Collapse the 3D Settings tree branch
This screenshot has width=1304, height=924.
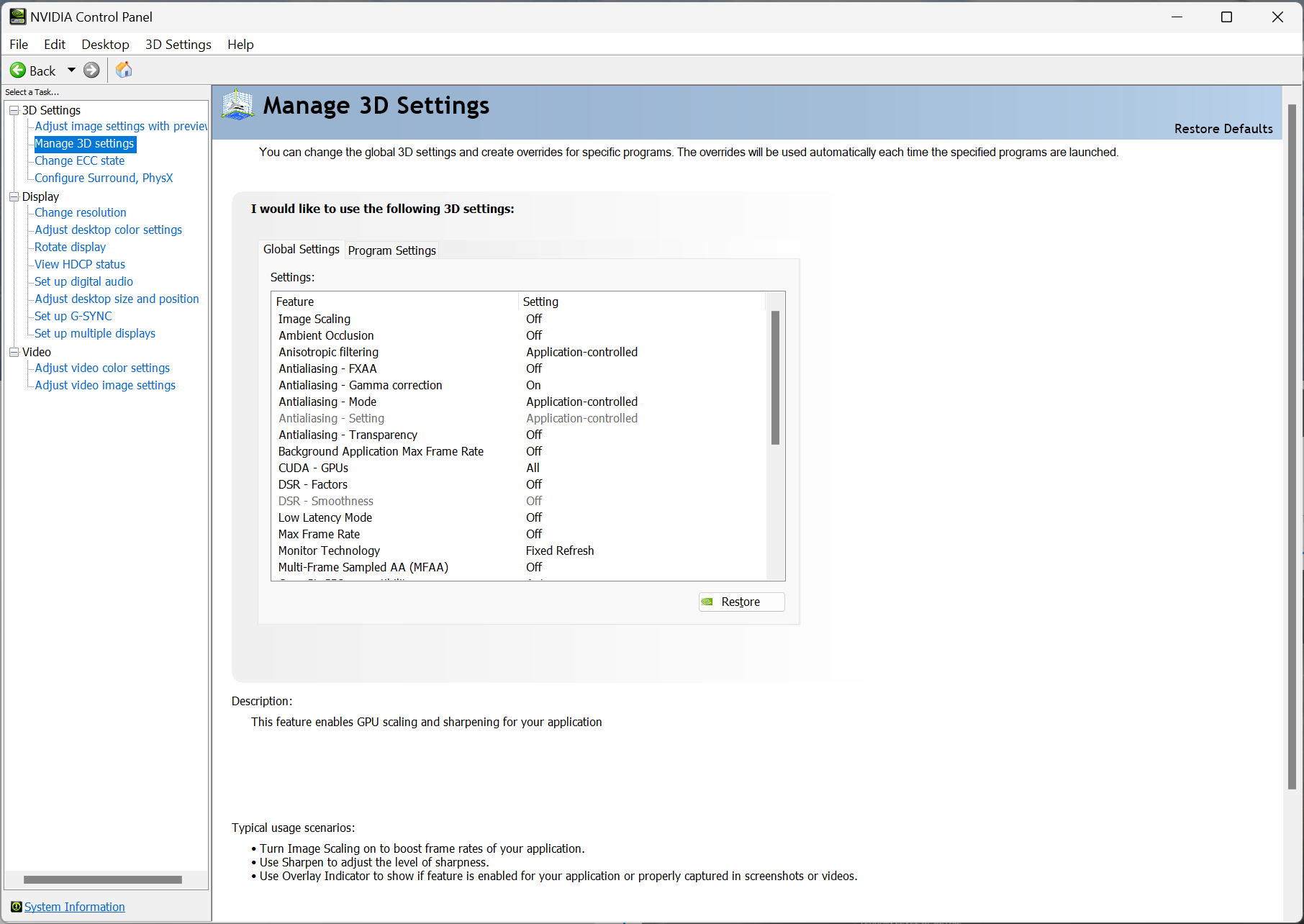[x=13, y=110]
